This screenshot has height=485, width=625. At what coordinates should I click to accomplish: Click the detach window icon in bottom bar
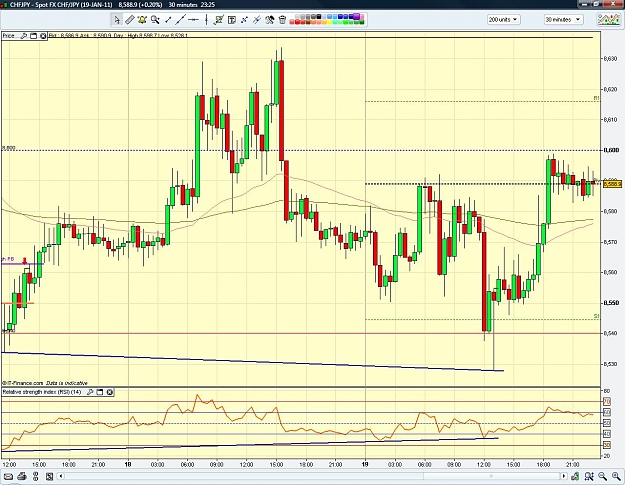[x=49, y=476]
